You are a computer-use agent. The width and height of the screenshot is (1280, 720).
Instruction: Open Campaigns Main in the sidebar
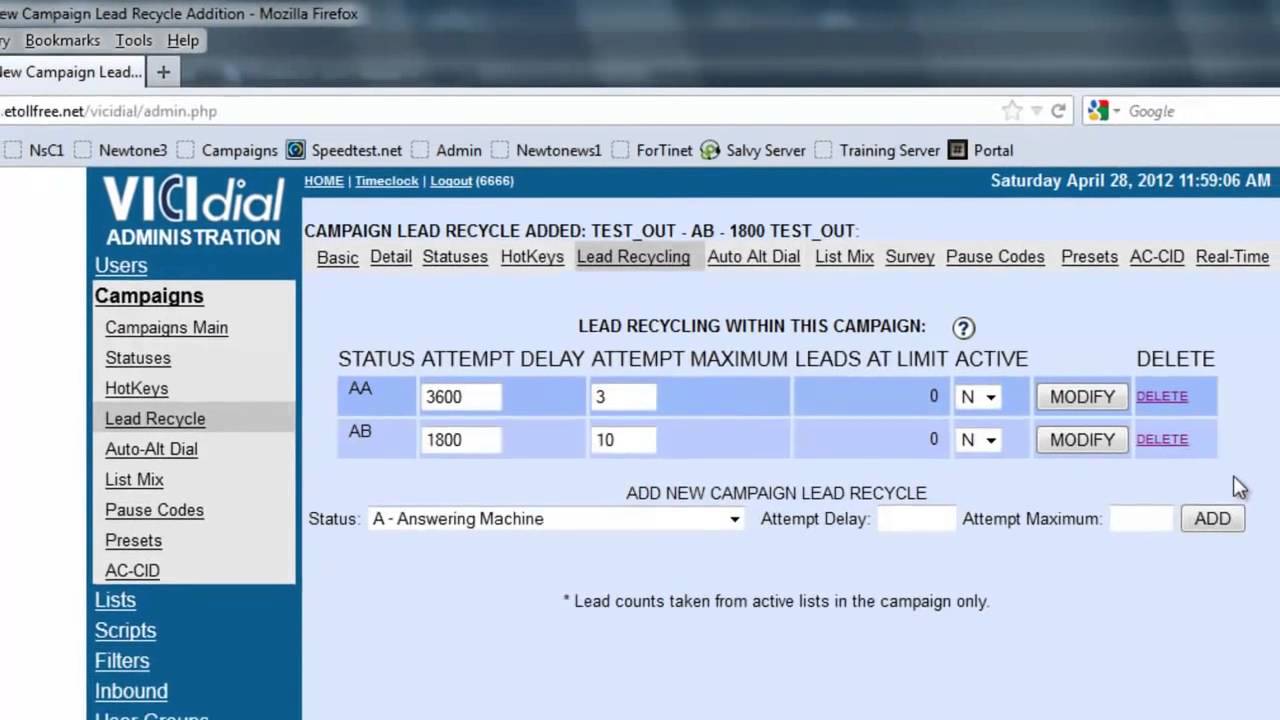[x=166, y=328]
